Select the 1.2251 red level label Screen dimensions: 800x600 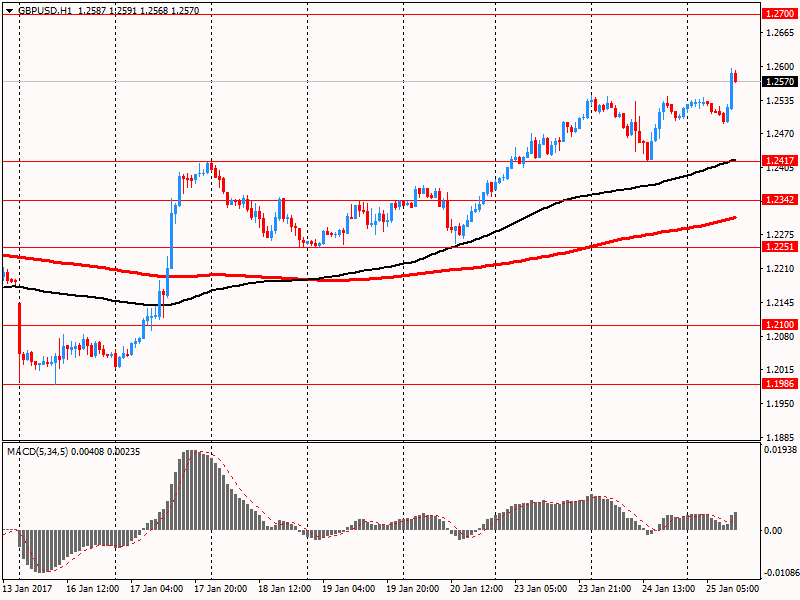(780, 247)
